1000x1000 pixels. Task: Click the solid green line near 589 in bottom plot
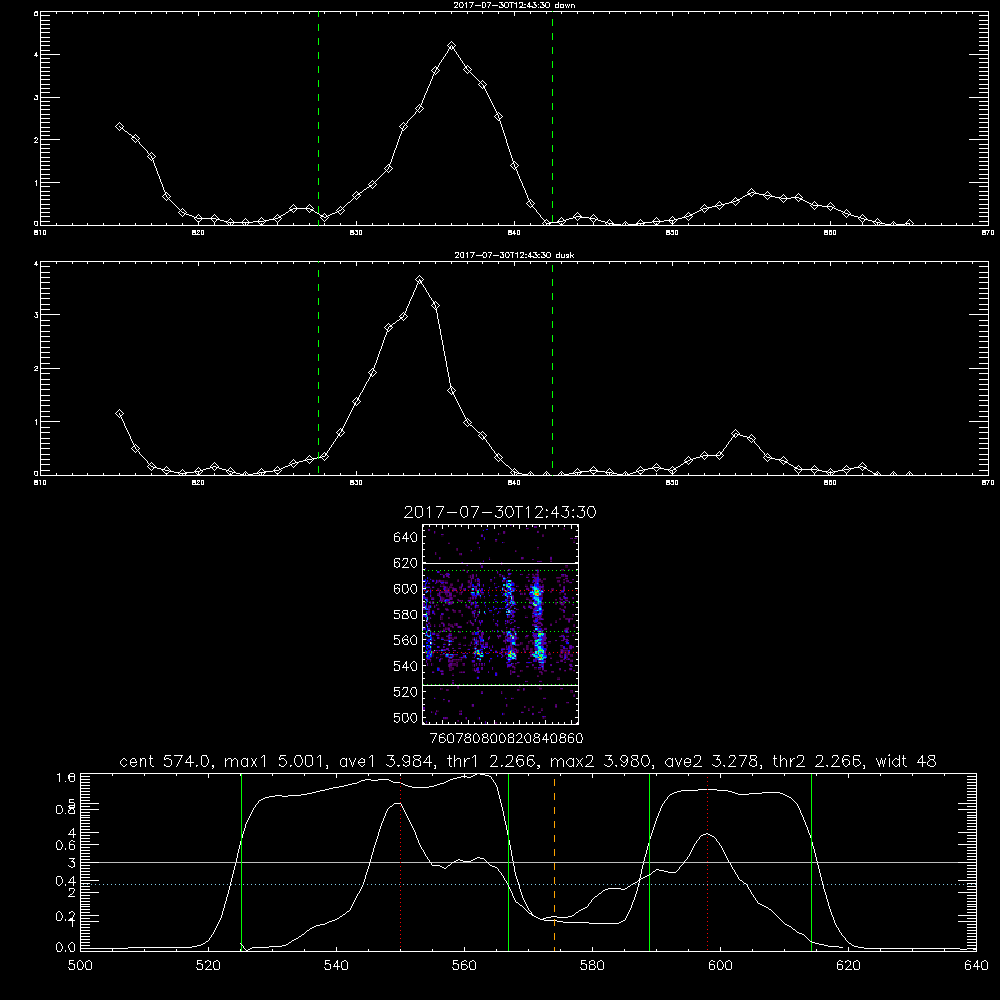(x=649, y=862)
